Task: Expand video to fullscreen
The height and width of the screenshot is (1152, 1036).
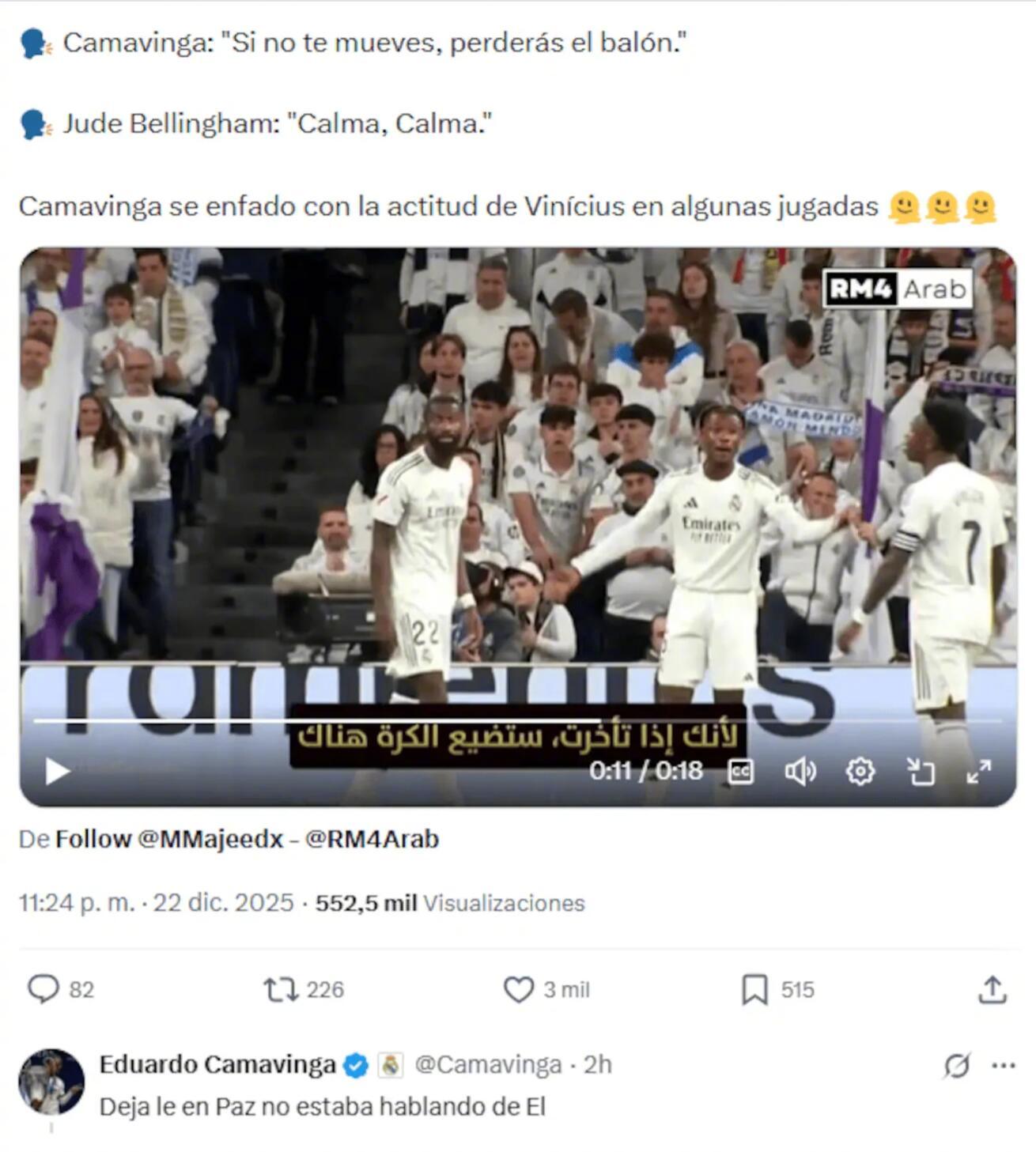Action: click(979, 772)
